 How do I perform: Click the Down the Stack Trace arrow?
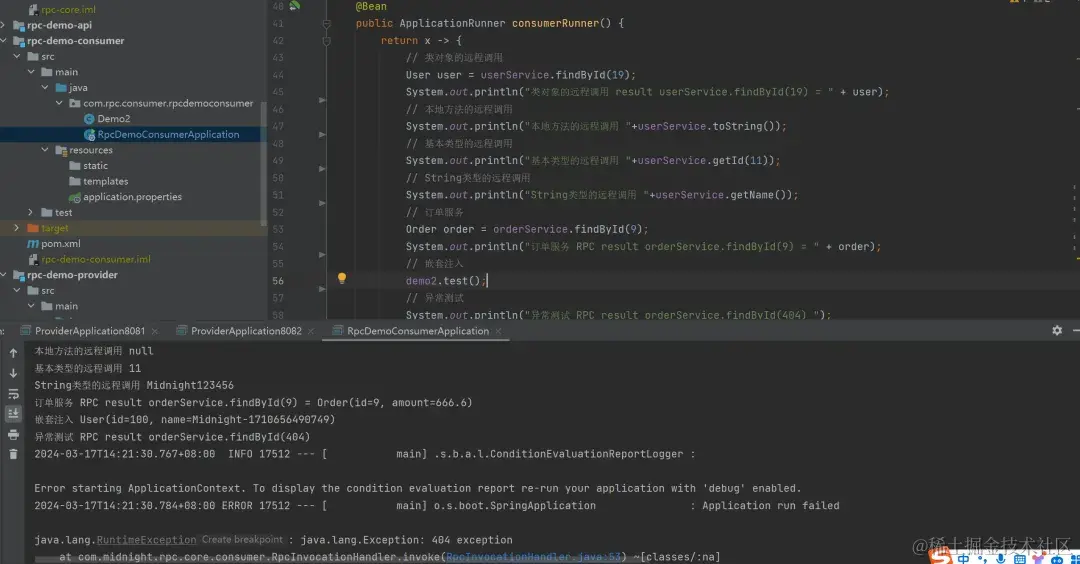coord(13,373)
